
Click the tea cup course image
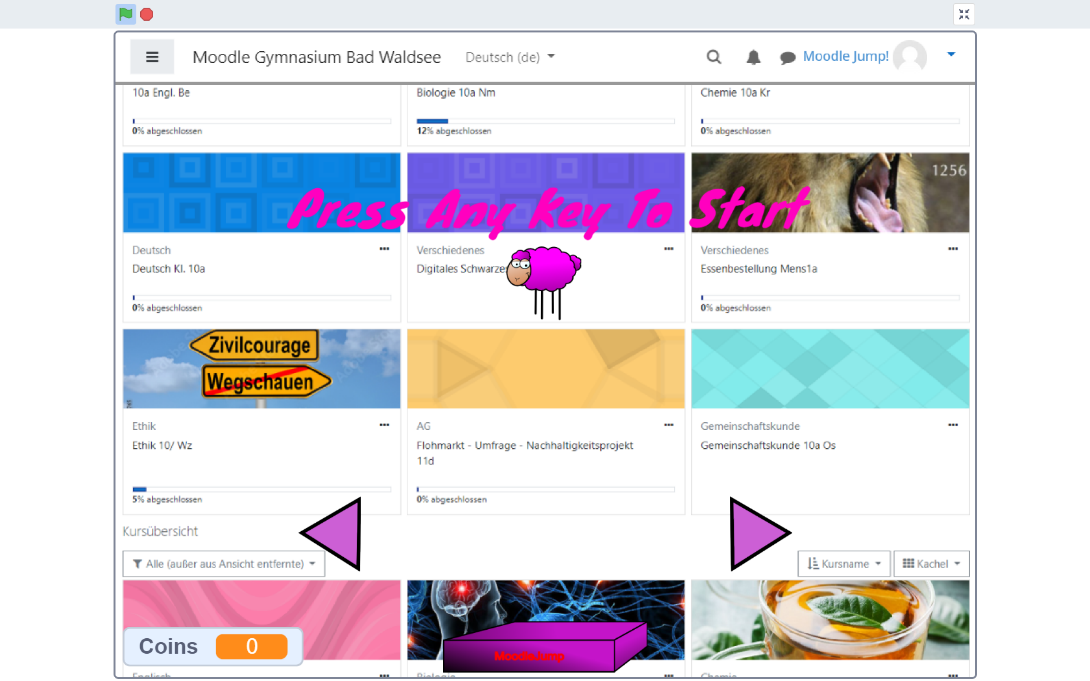pos(830,620)
